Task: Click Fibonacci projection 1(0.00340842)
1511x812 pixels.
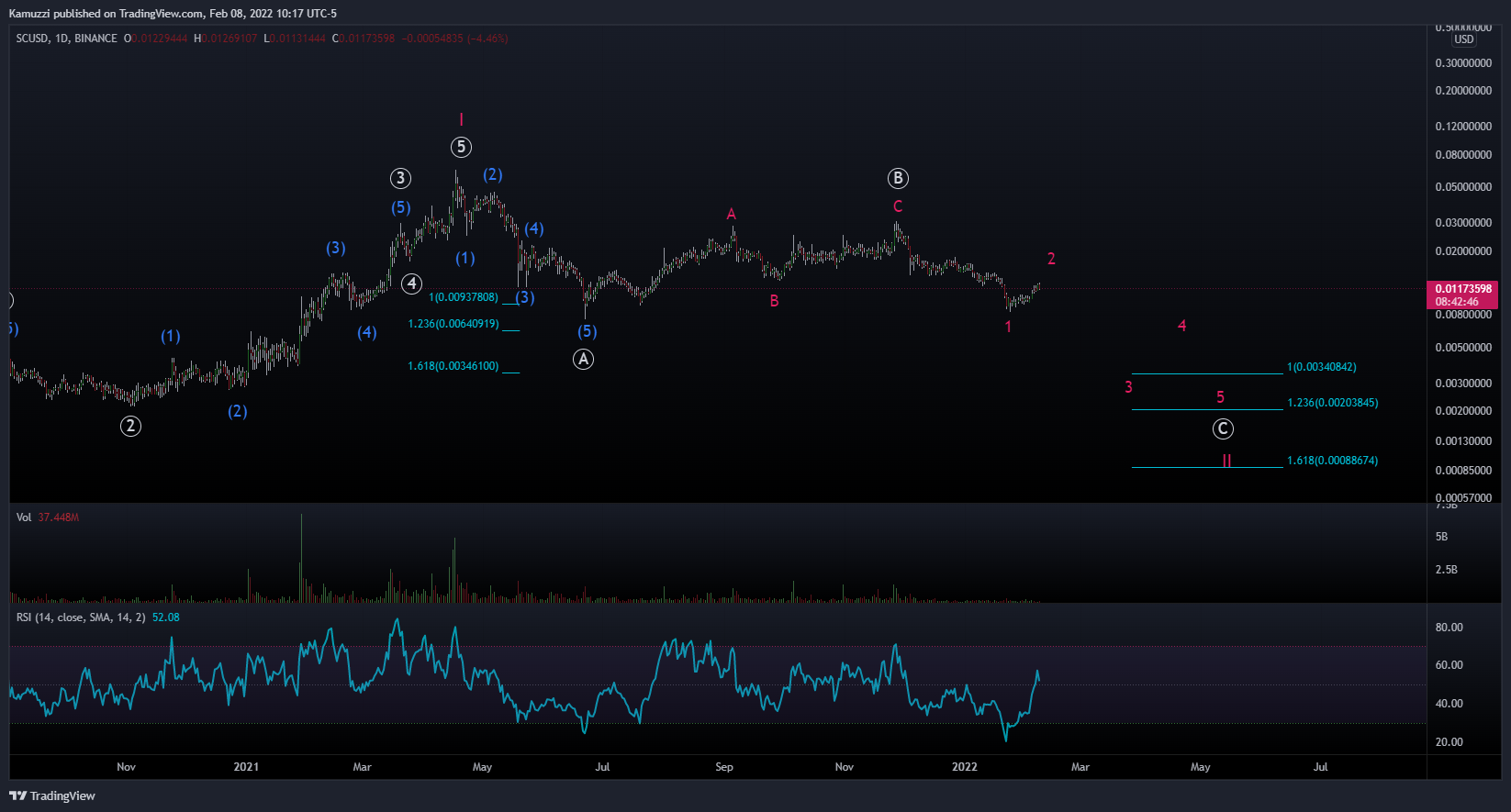Action: [1322, 367]
